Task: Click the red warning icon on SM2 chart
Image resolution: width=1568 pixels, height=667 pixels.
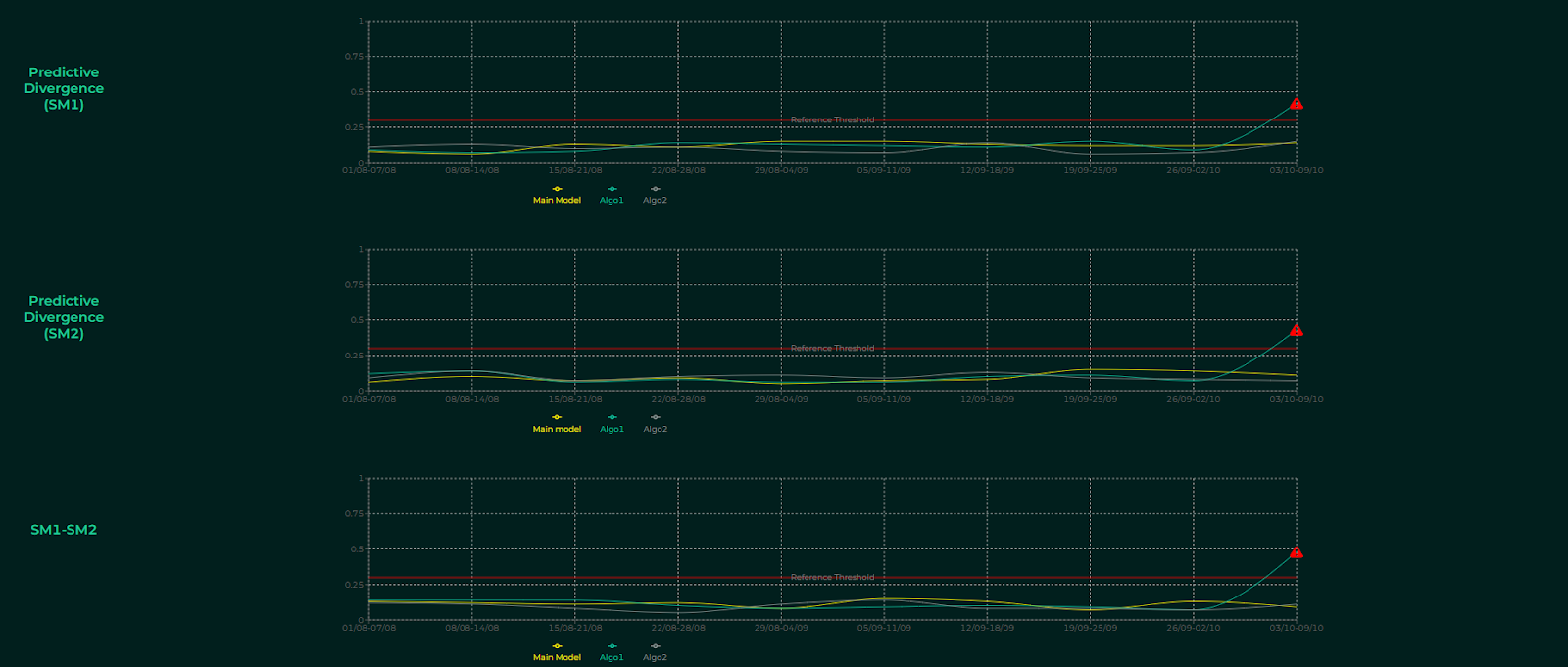Action: 1296,330
